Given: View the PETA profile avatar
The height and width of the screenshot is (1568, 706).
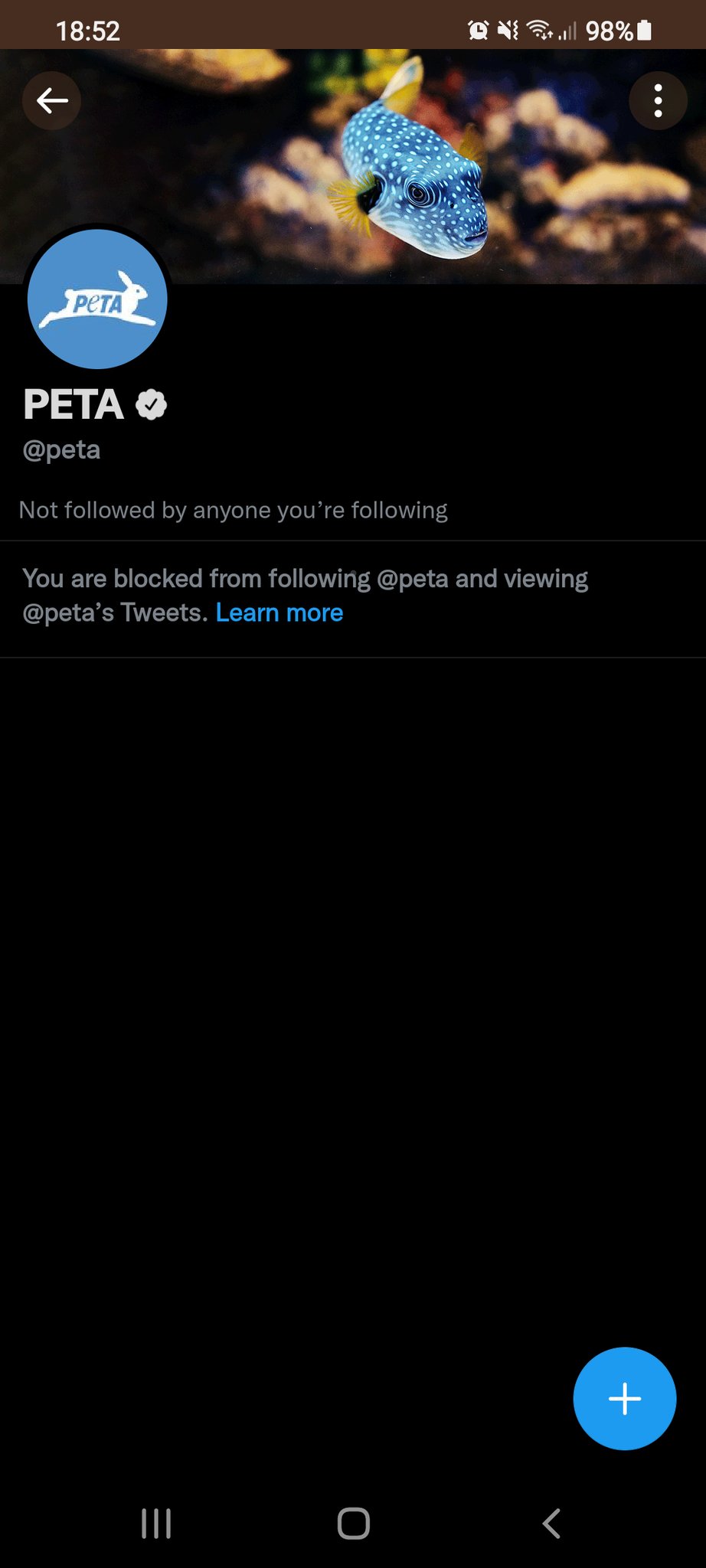Looking at the screenshot, I should 97,299.
